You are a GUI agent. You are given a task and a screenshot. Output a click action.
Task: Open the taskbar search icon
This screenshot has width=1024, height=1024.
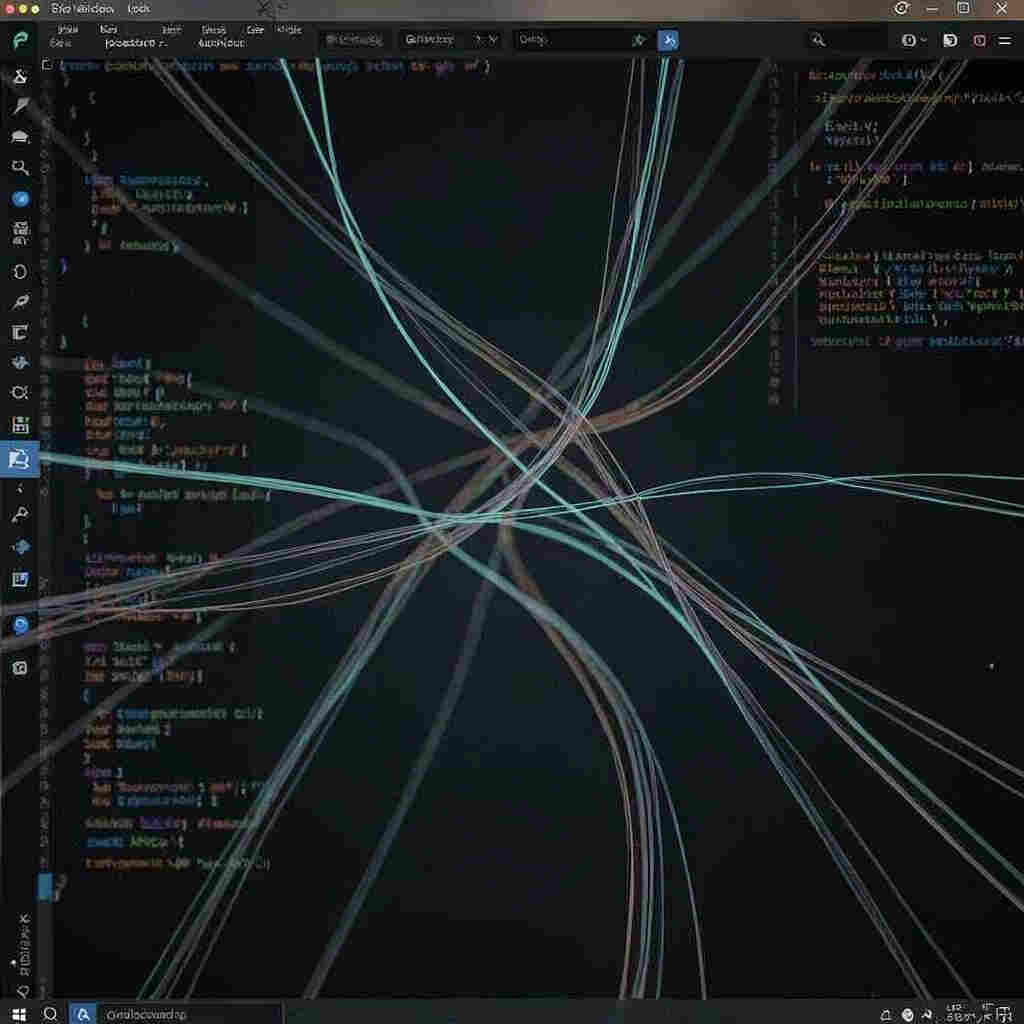click(50, 1014)
